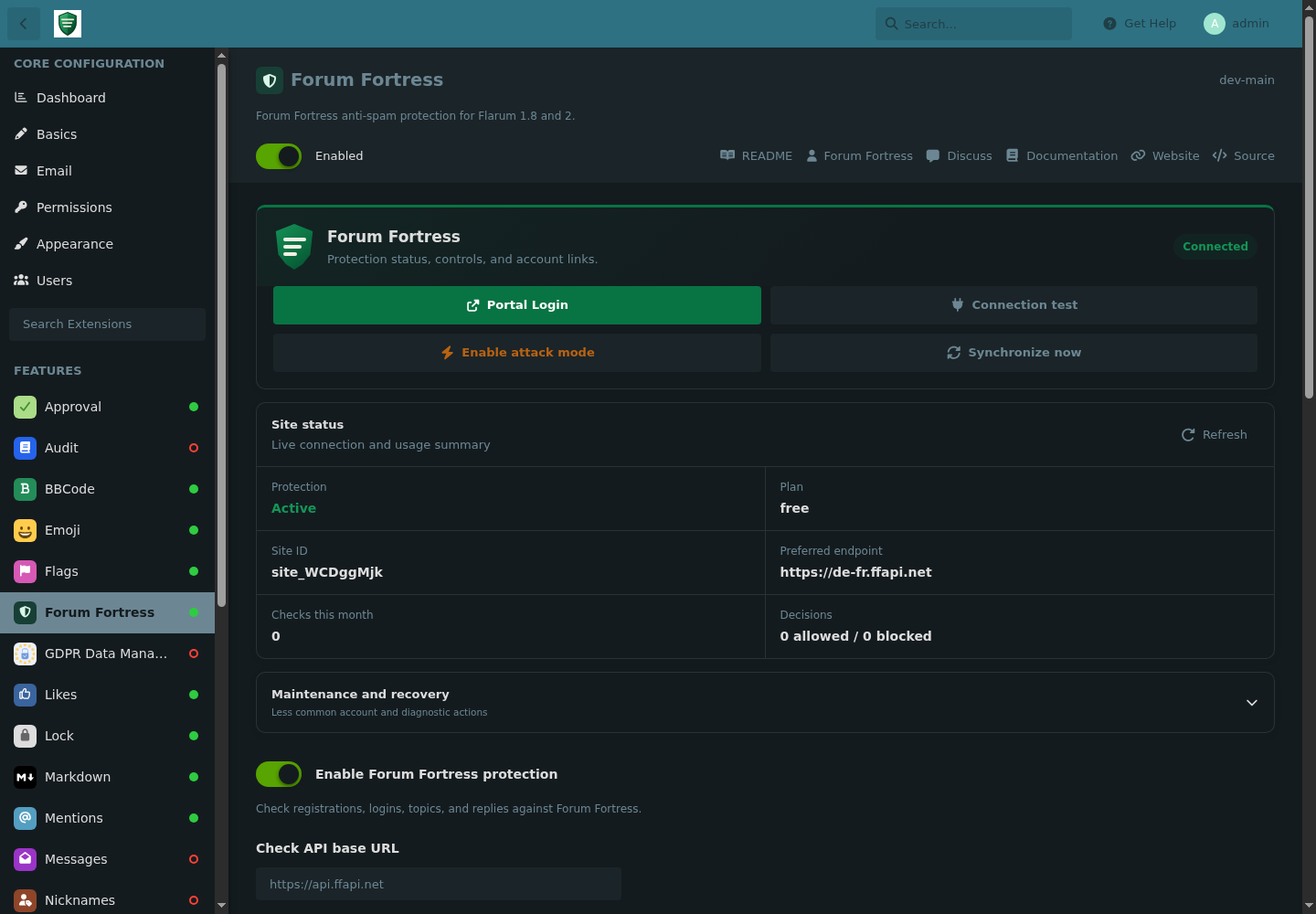1316x914 pixels.
Task: Click the Portal Login button
Action: tap(517, 305)
